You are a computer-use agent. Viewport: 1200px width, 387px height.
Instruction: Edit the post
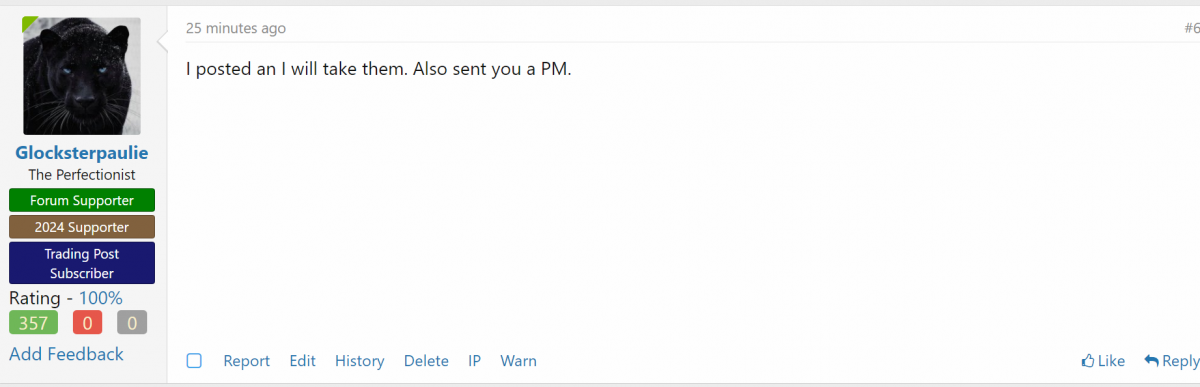coord(302,361)
